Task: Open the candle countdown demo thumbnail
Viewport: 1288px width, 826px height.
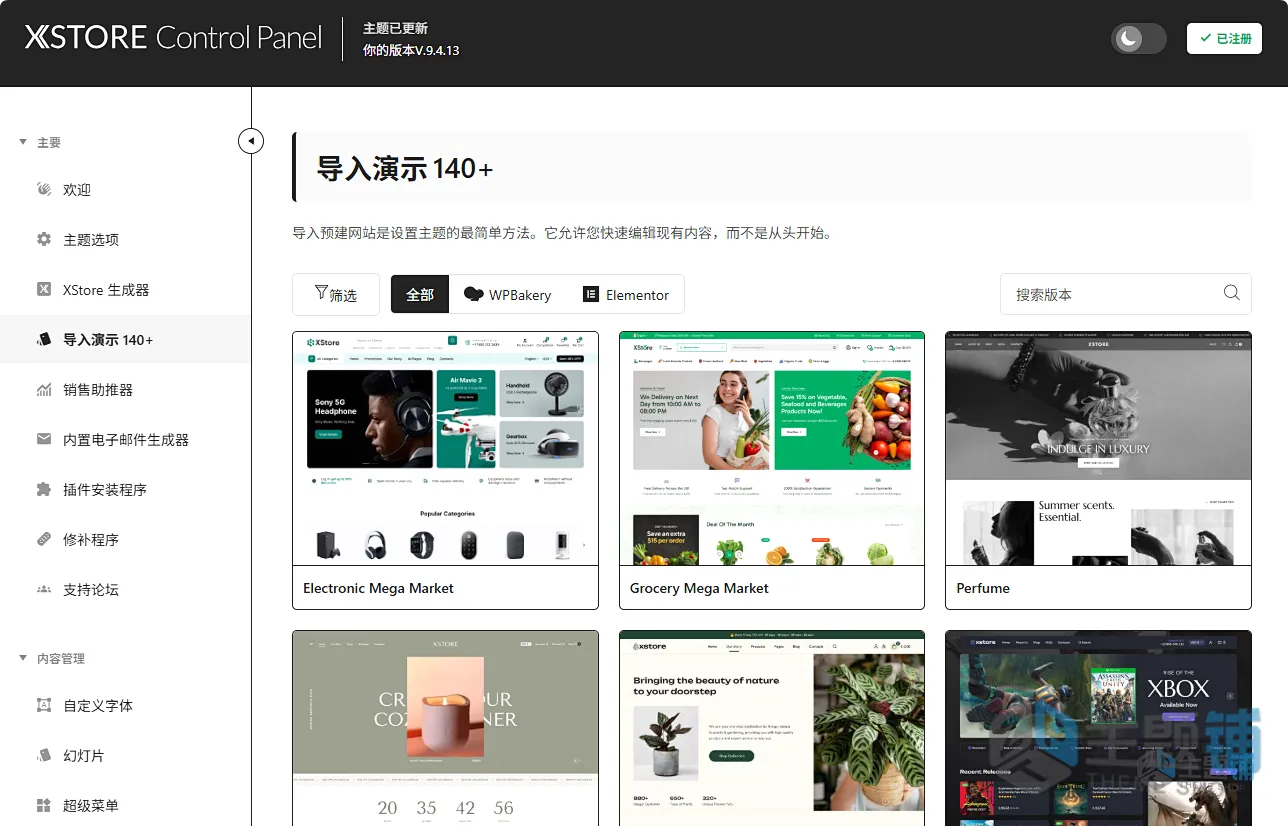Action: tap(445, 728)
